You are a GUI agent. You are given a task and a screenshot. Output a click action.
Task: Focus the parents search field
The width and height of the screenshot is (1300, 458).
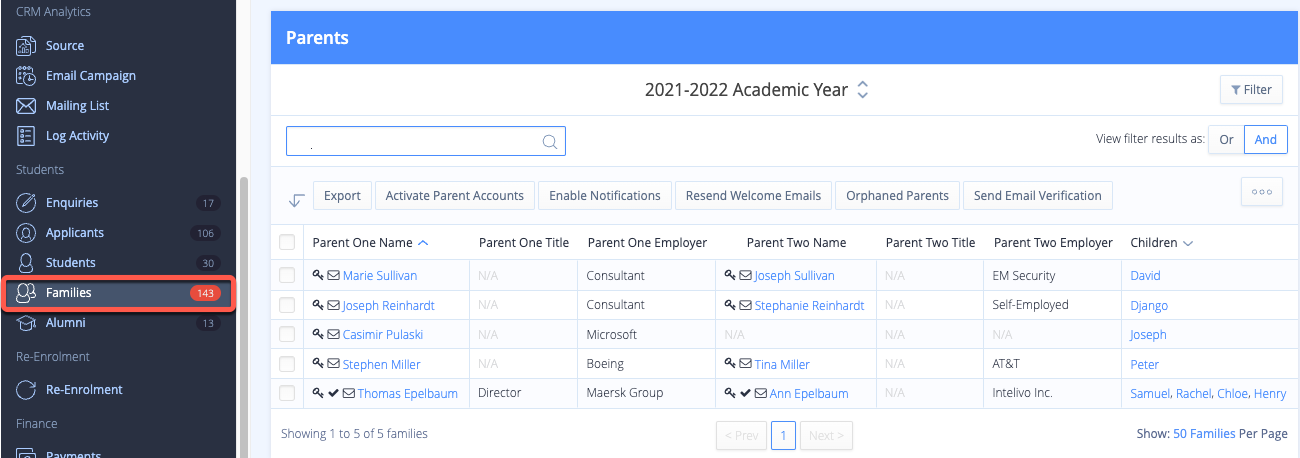(x=415, y=142)
